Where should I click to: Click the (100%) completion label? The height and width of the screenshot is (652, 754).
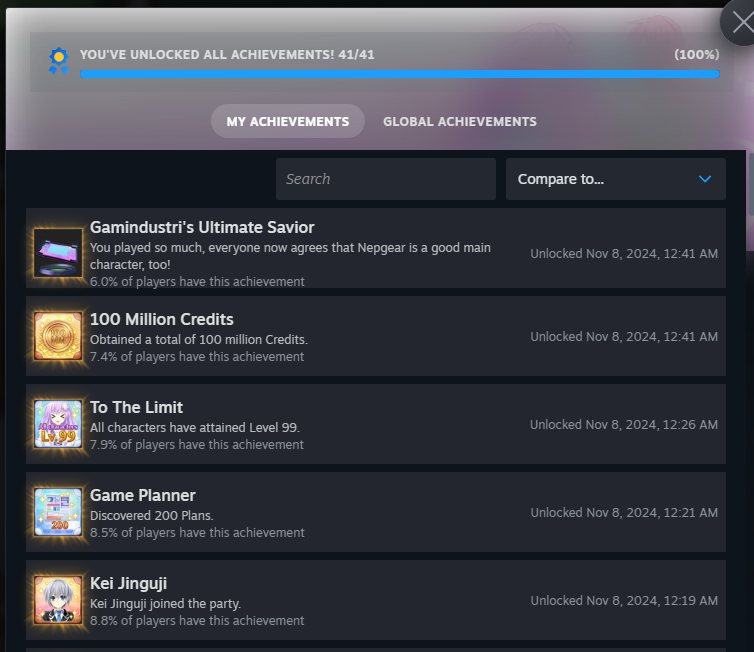(x=696, y=54)
